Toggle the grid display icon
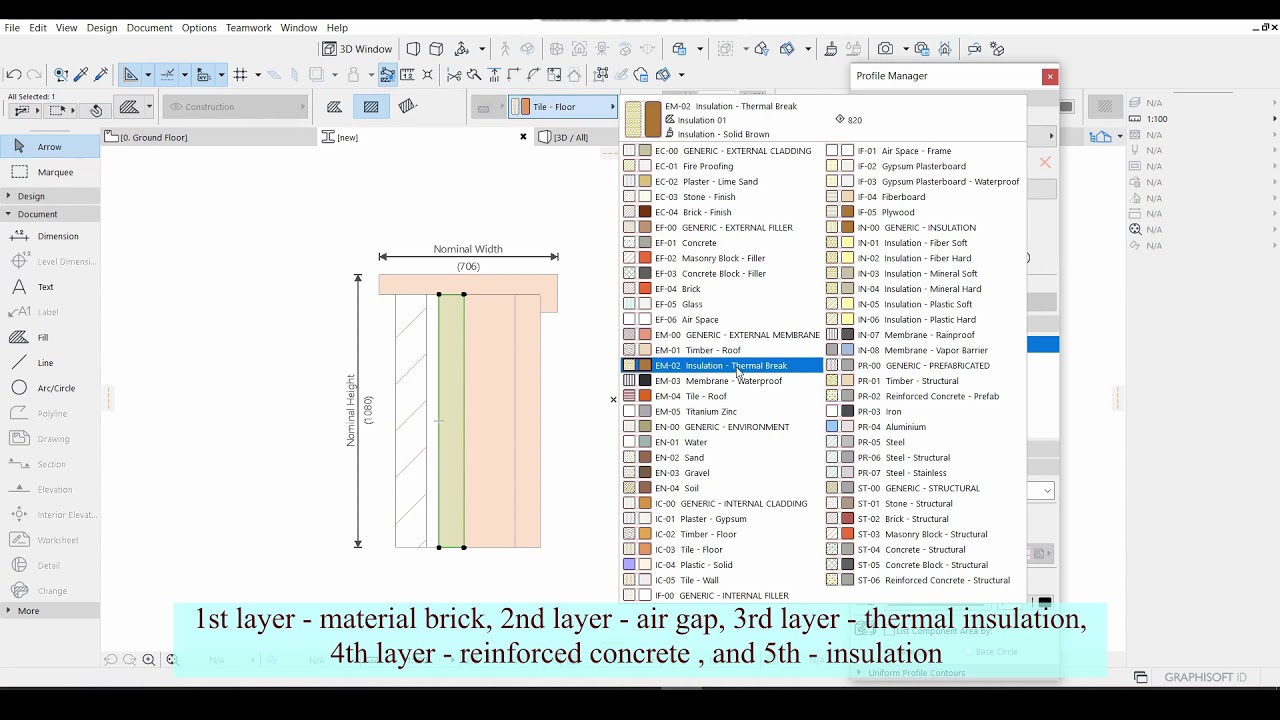This screenshot has height=720, width=1280. pos(240,75)
